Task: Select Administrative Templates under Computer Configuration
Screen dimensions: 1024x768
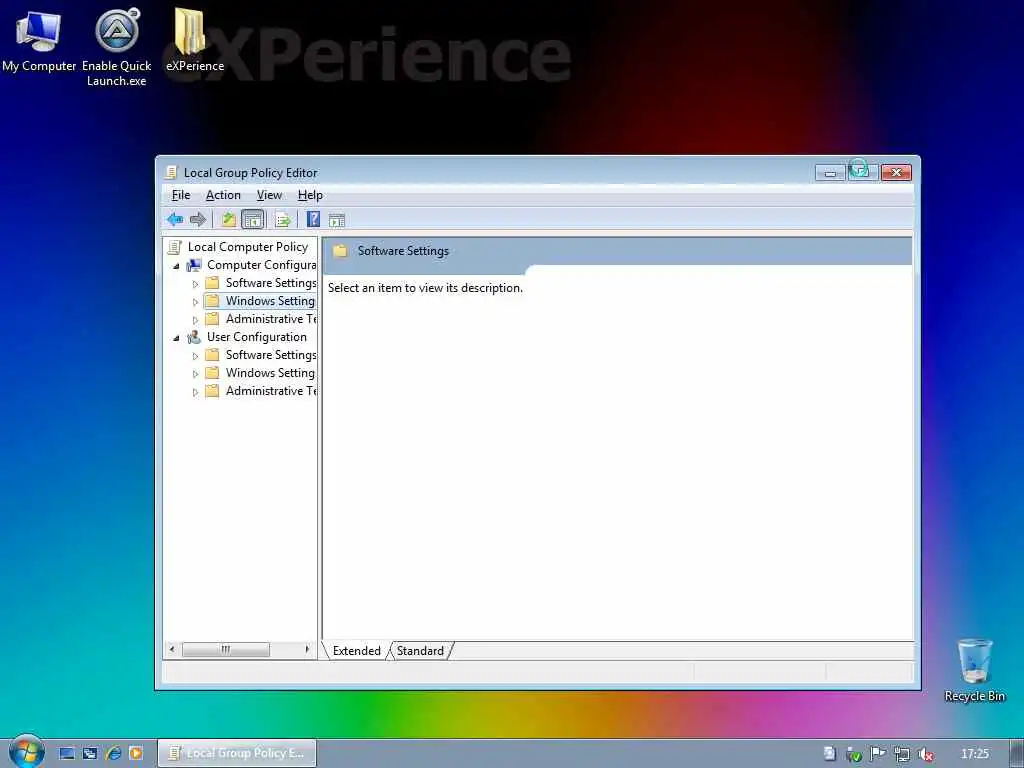Action: pos(270,319)
